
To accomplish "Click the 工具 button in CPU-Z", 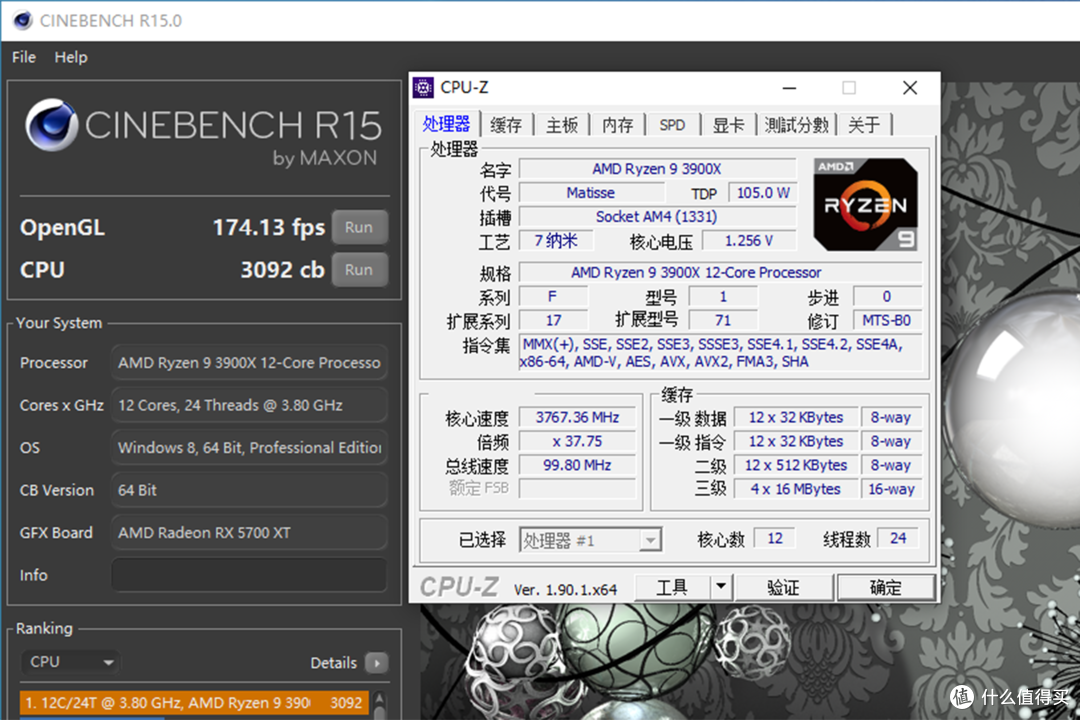I will pyautogui.click(x=672, y=588).
